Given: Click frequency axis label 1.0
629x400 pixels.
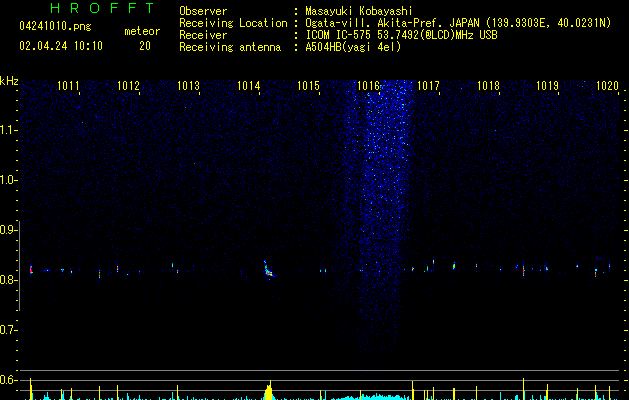Looking at the screenshot, I should point(8,180).
